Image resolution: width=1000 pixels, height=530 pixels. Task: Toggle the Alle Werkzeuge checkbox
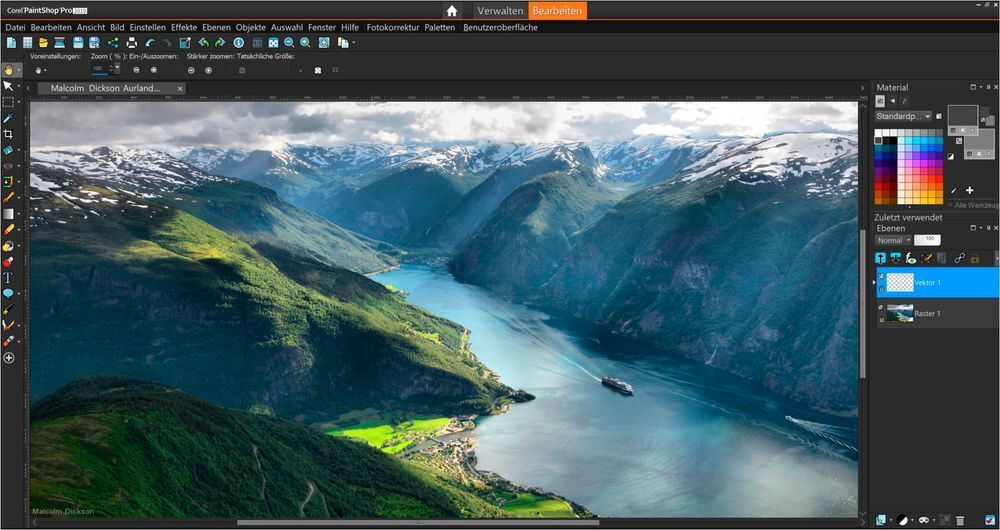point(950,205)
